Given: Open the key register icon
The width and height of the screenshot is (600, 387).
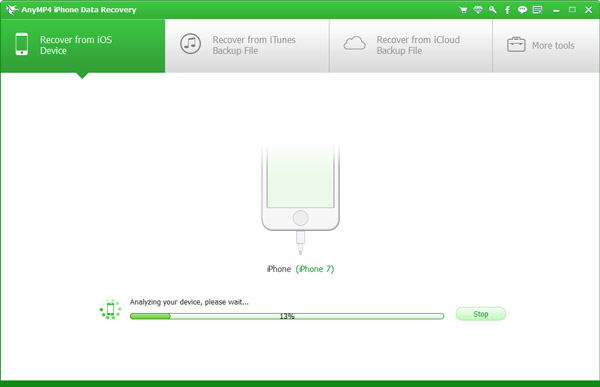Looking at the screenshot, I should tap(492, 10).
